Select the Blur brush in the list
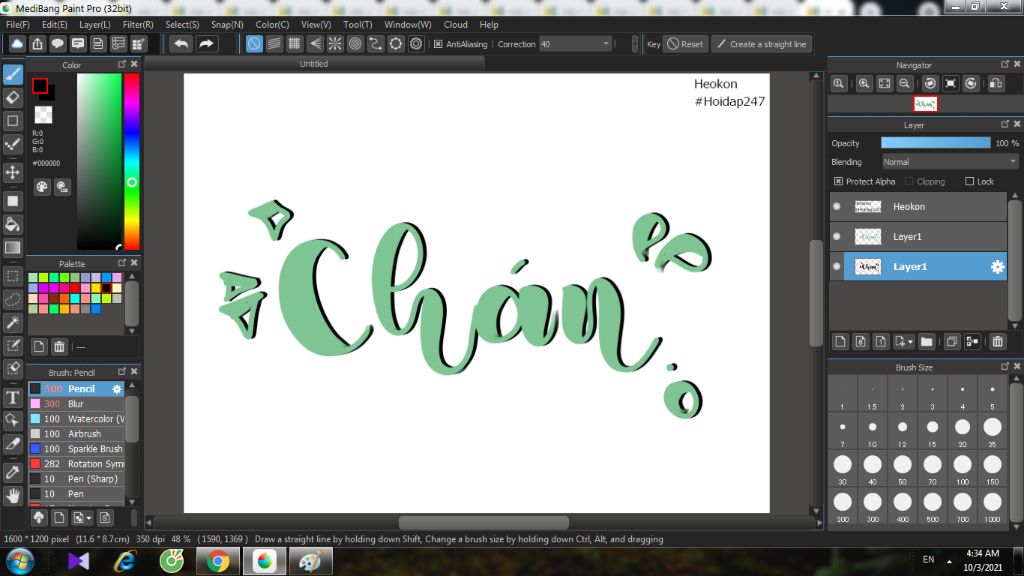This screenshot has width=1024, height=576. [x=76, y=404]
